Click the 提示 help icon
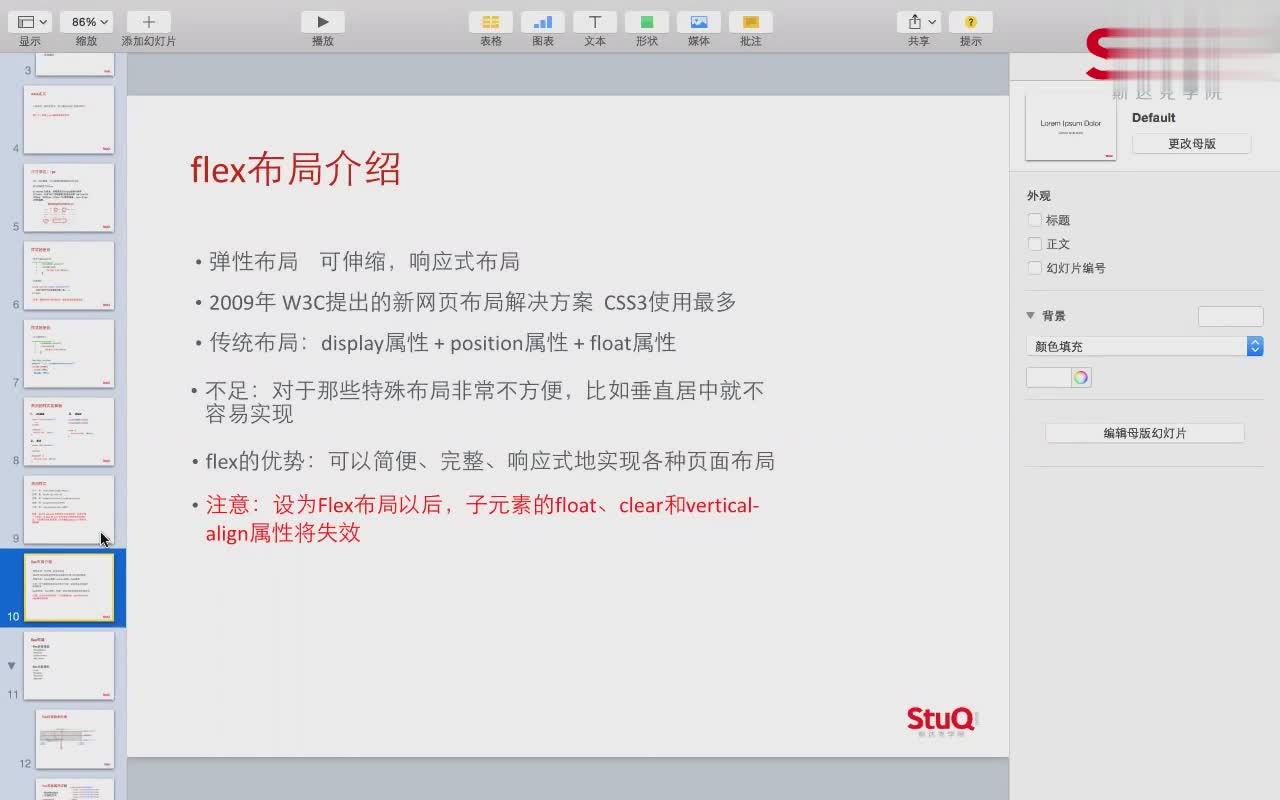The width and height of the screenshot is (1280, 800). 970,22
